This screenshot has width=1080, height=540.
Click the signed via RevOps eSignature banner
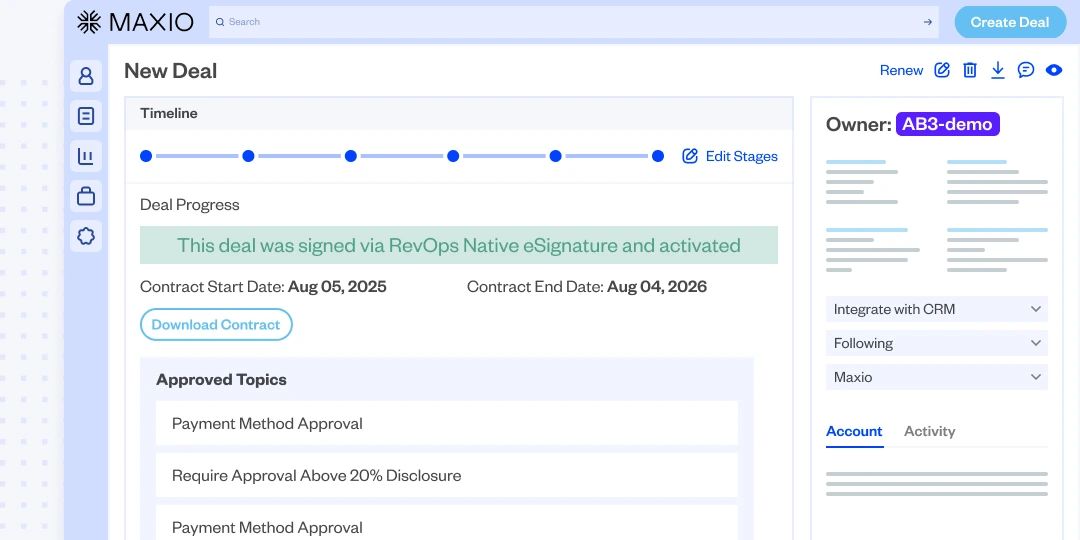click(x=459, y=245)
